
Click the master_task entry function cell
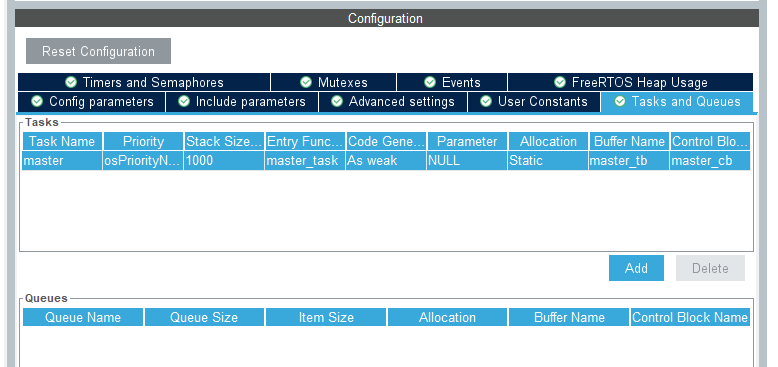point(305,161)
